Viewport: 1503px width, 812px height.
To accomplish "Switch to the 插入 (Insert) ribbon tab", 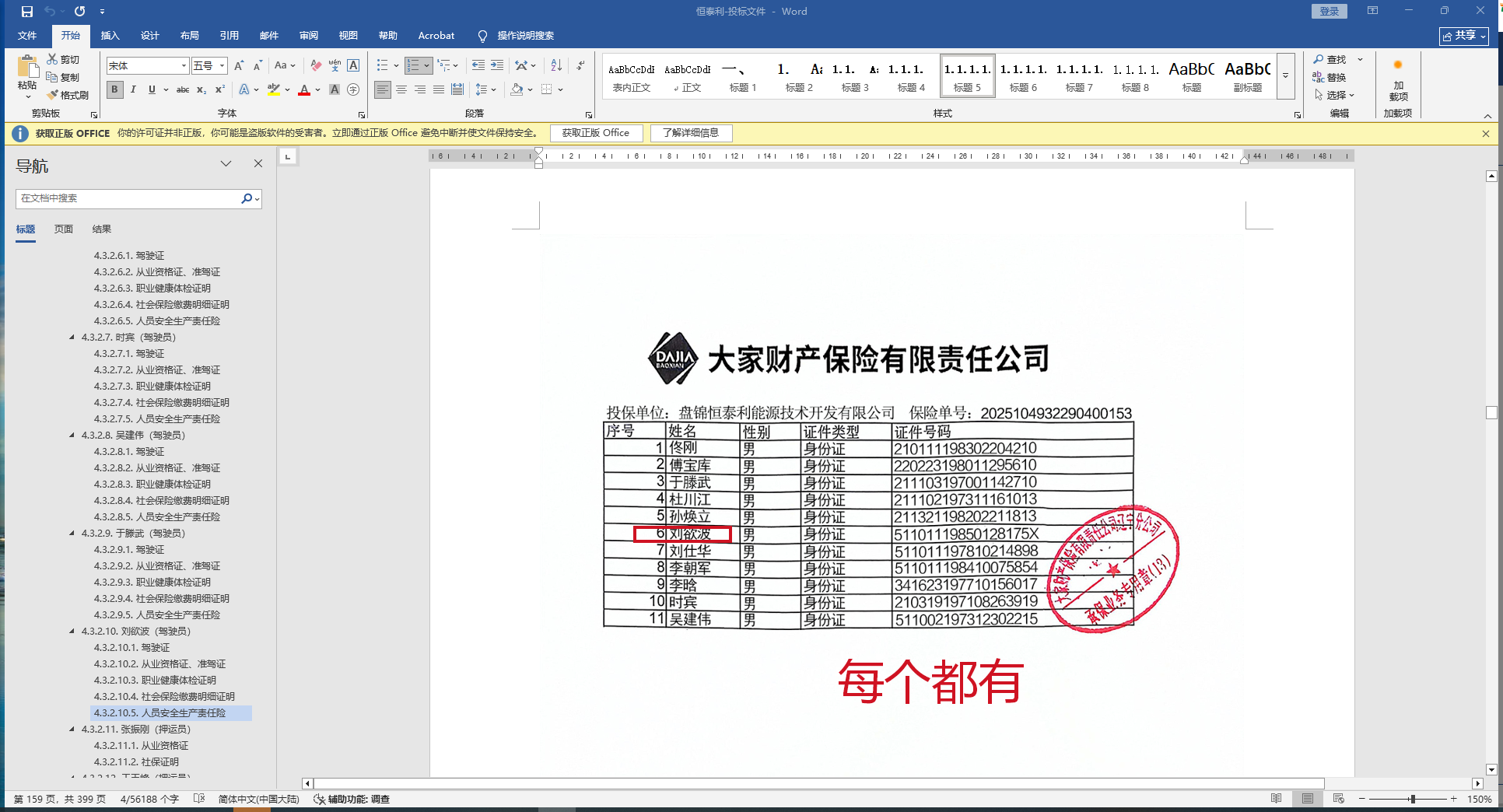I will 110,36.
